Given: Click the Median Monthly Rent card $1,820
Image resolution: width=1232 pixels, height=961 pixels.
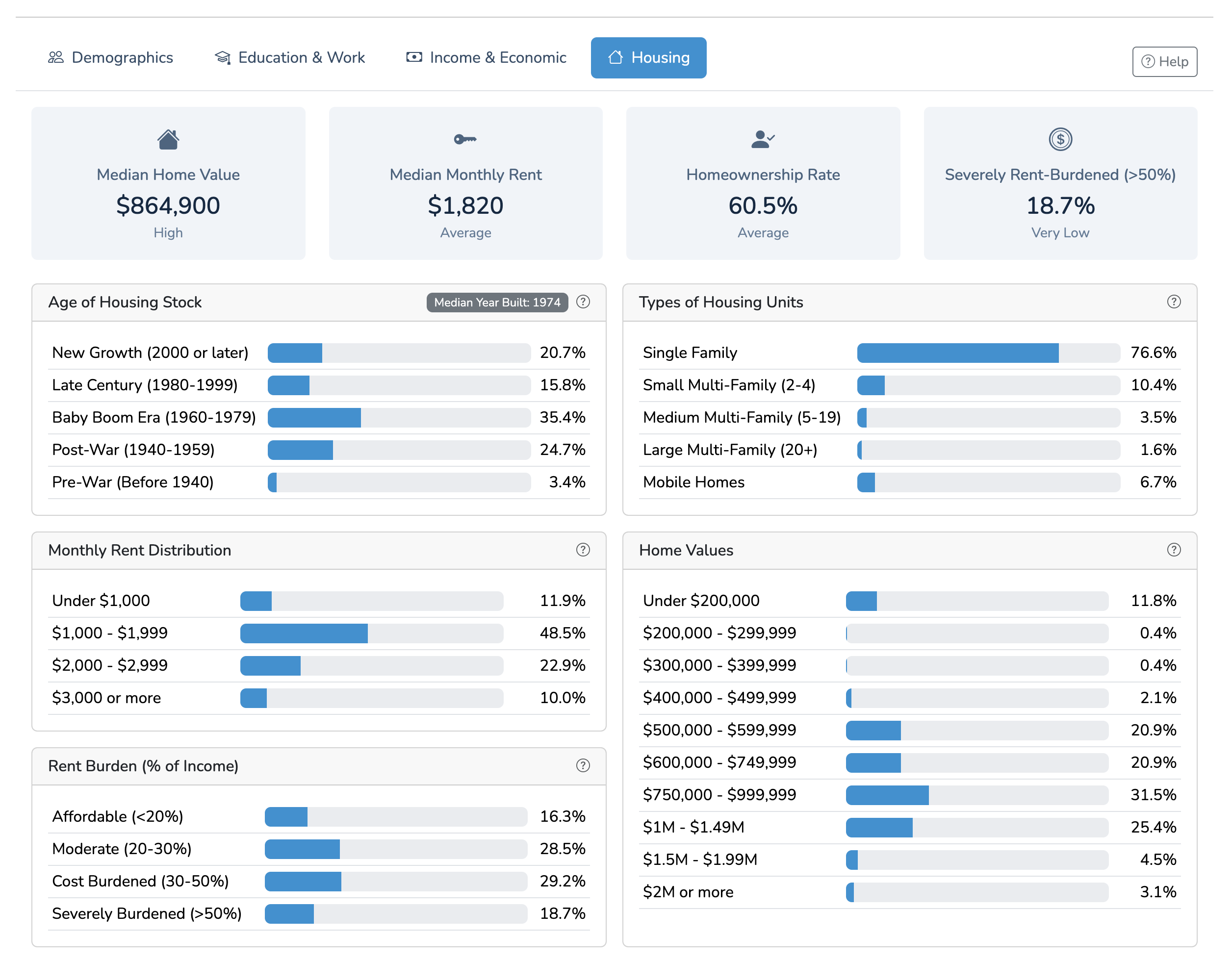Looking at the screenshot, I should coord(465,183).
